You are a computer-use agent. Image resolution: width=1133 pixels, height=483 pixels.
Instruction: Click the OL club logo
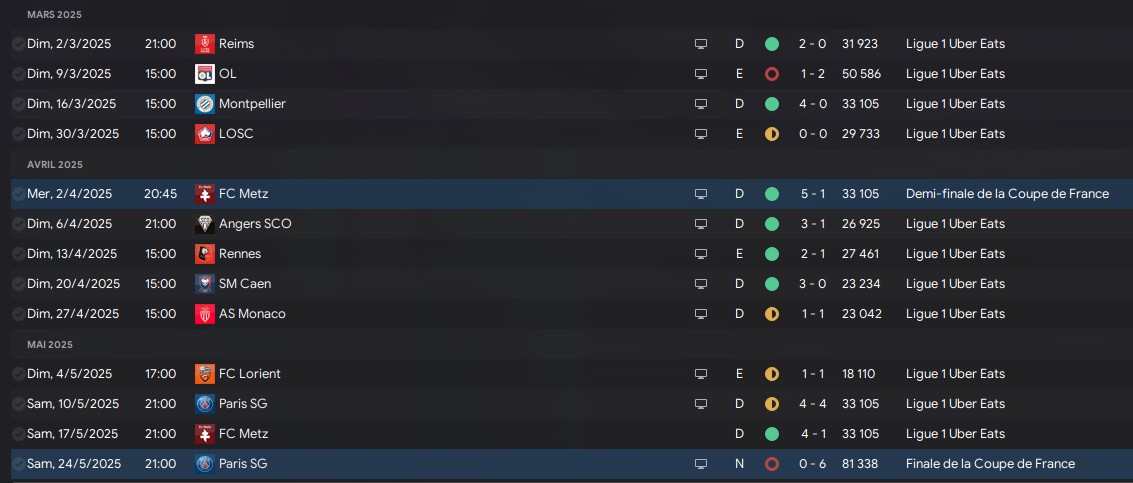pos(204,74)
